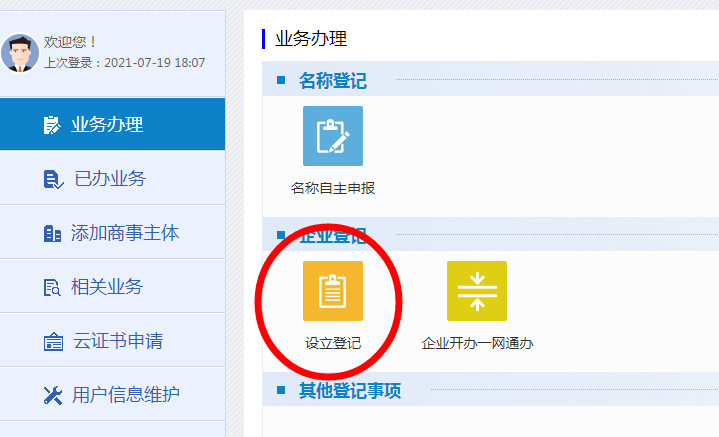The image size is (719, 437).
Task: Select 业务办理 text in the sidebar
Action: click(x=107, y=125)
